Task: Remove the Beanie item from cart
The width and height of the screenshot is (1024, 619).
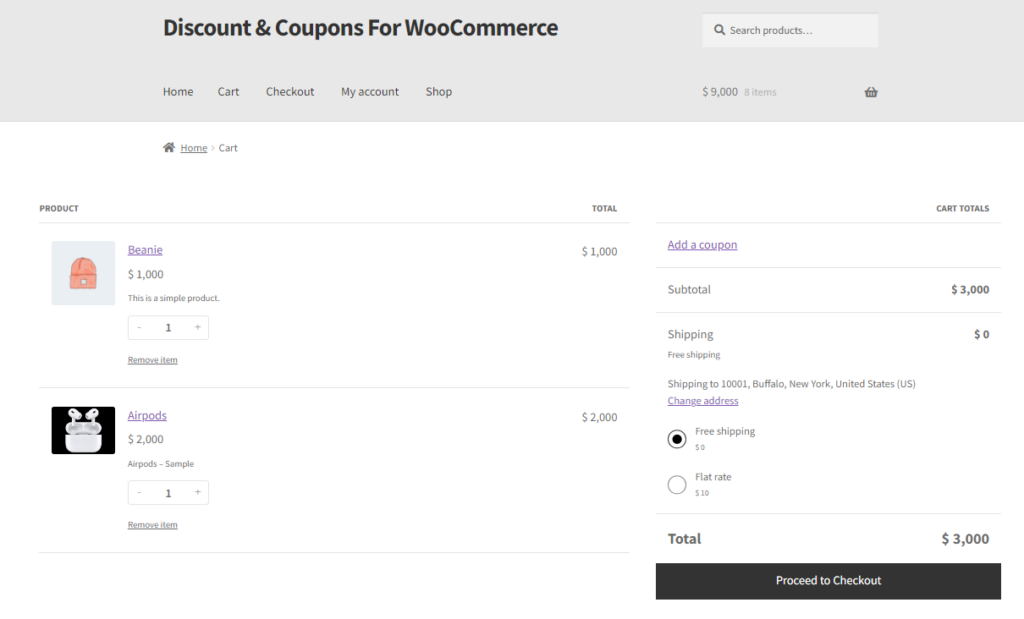Action: pyautogui.click(x=152, y=360)
